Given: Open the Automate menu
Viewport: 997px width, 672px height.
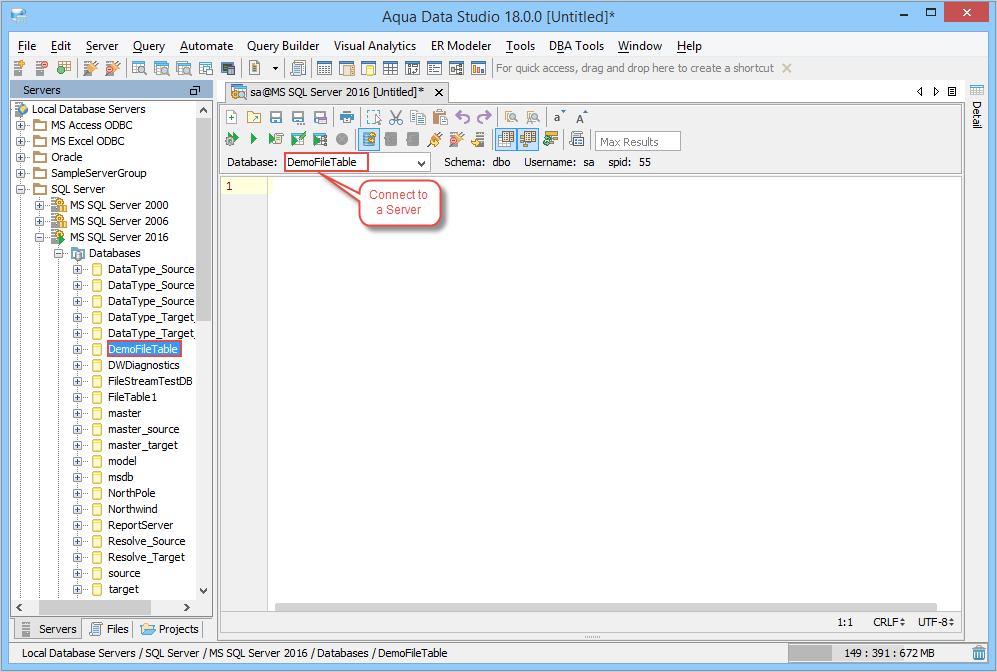Looking at the screenshot, I should [x=206, y=46].
